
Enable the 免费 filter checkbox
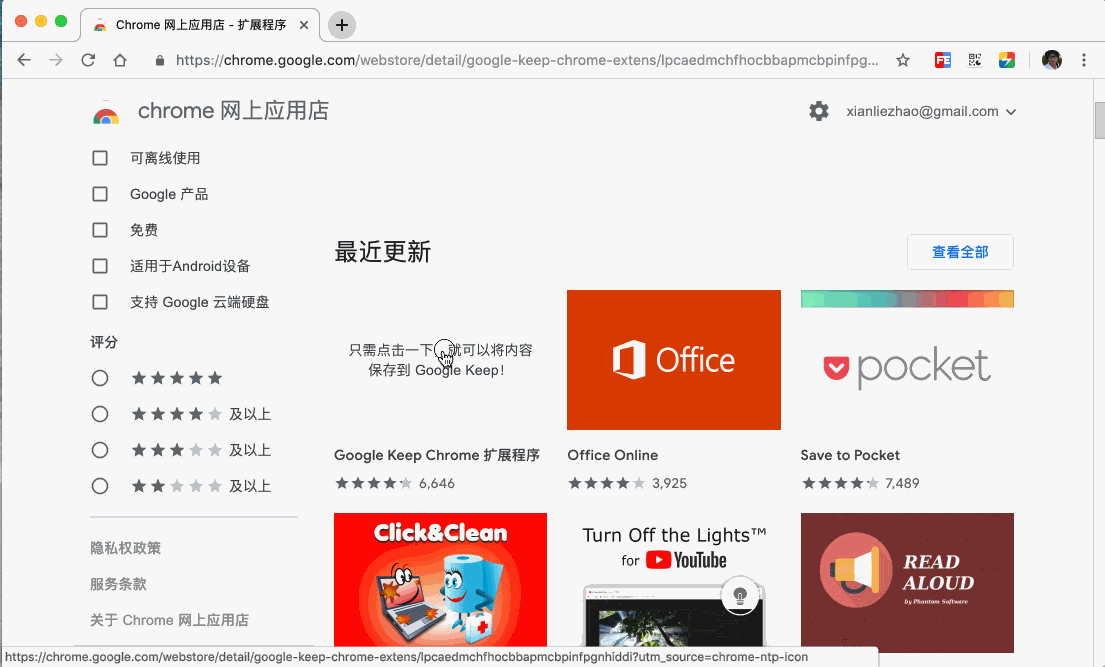tap(100, 230)
